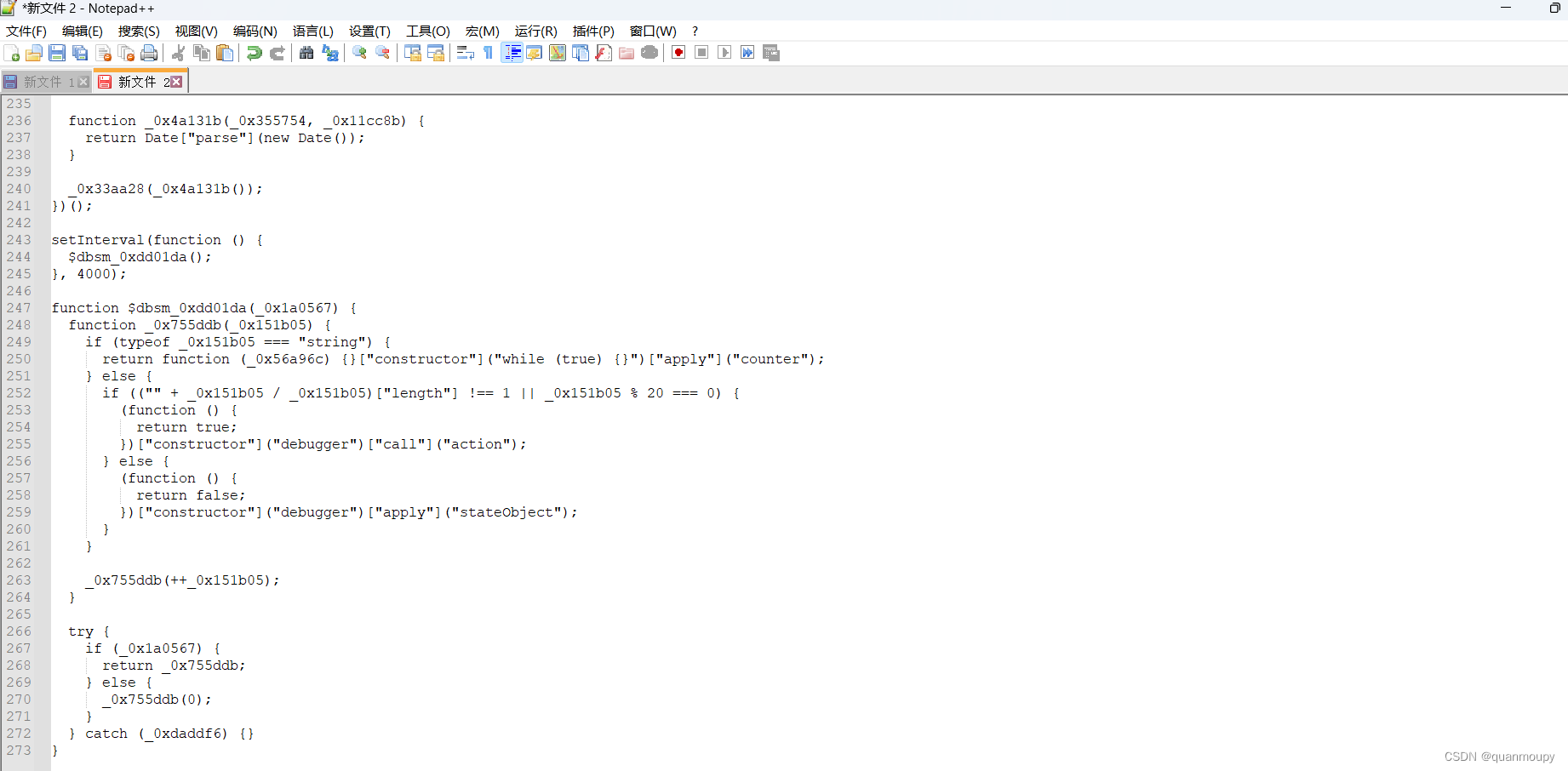The height and width of the screenshot is (771, 1568).
Task: Open the 搜索(S) menu
Action: click(139, 31)
